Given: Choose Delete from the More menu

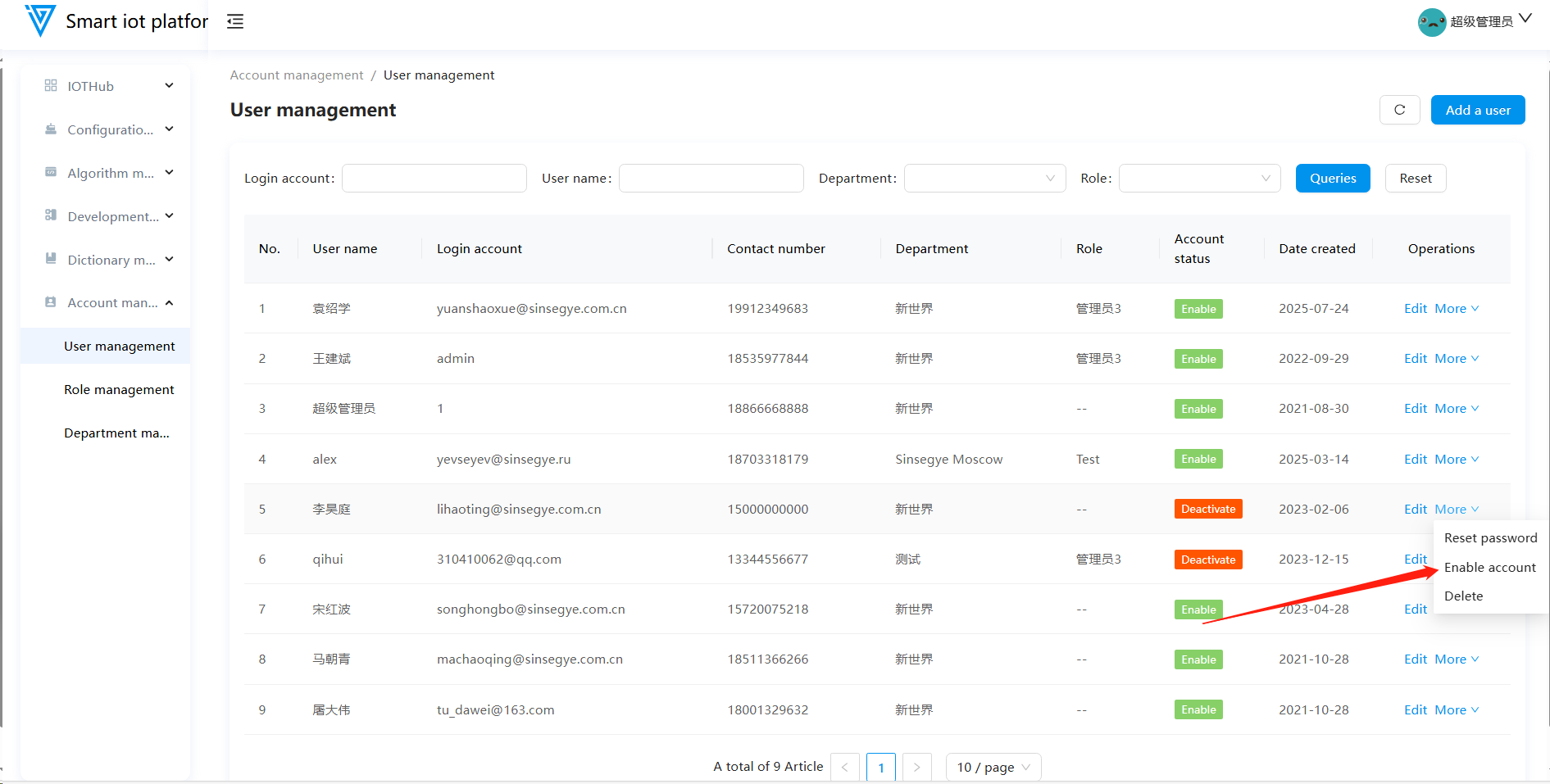Looking at the screenshot, I should (1490, 596).
